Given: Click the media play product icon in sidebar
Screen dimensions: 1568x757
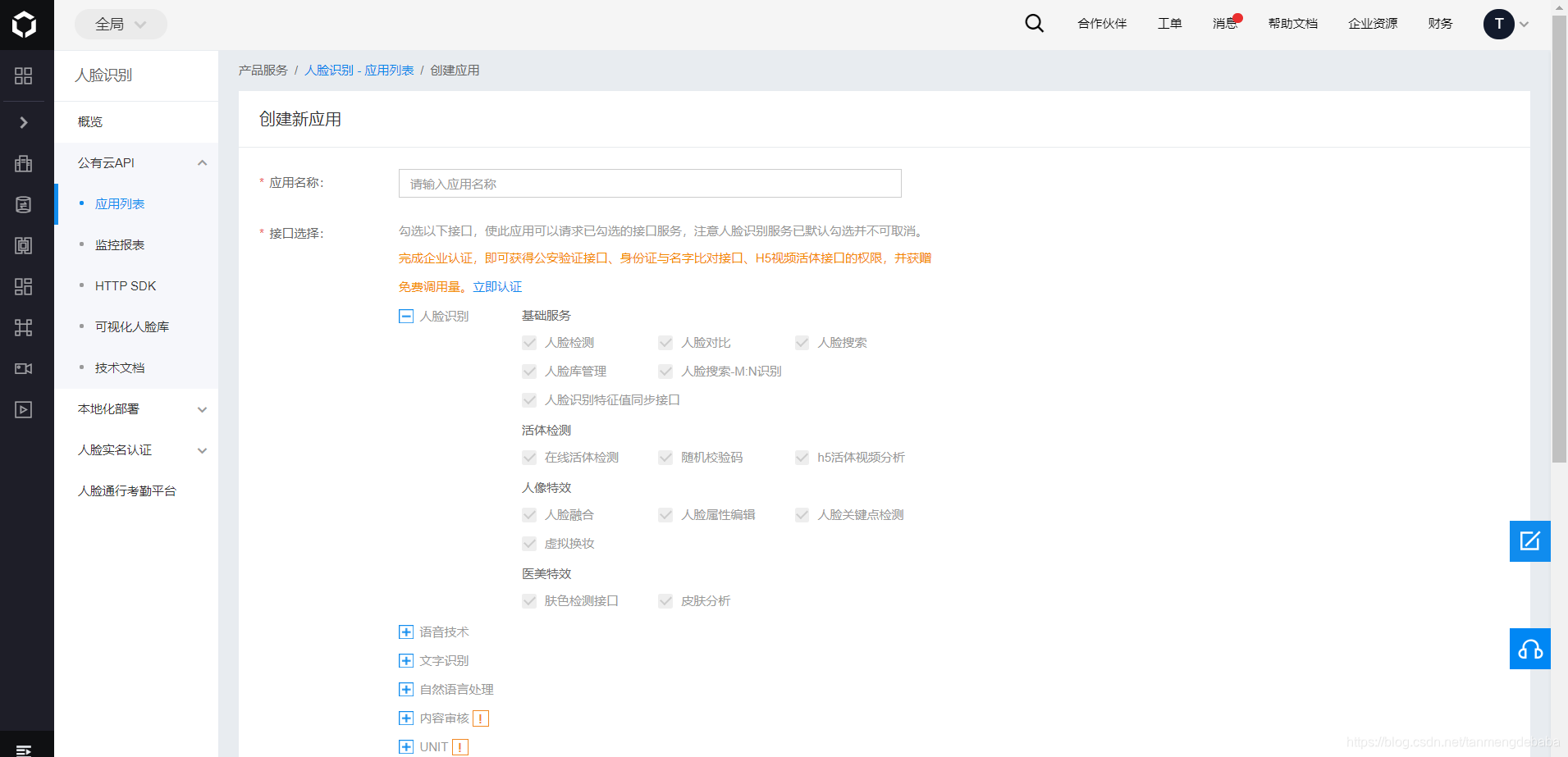Looking at the screenshot, I should [23, 409].
